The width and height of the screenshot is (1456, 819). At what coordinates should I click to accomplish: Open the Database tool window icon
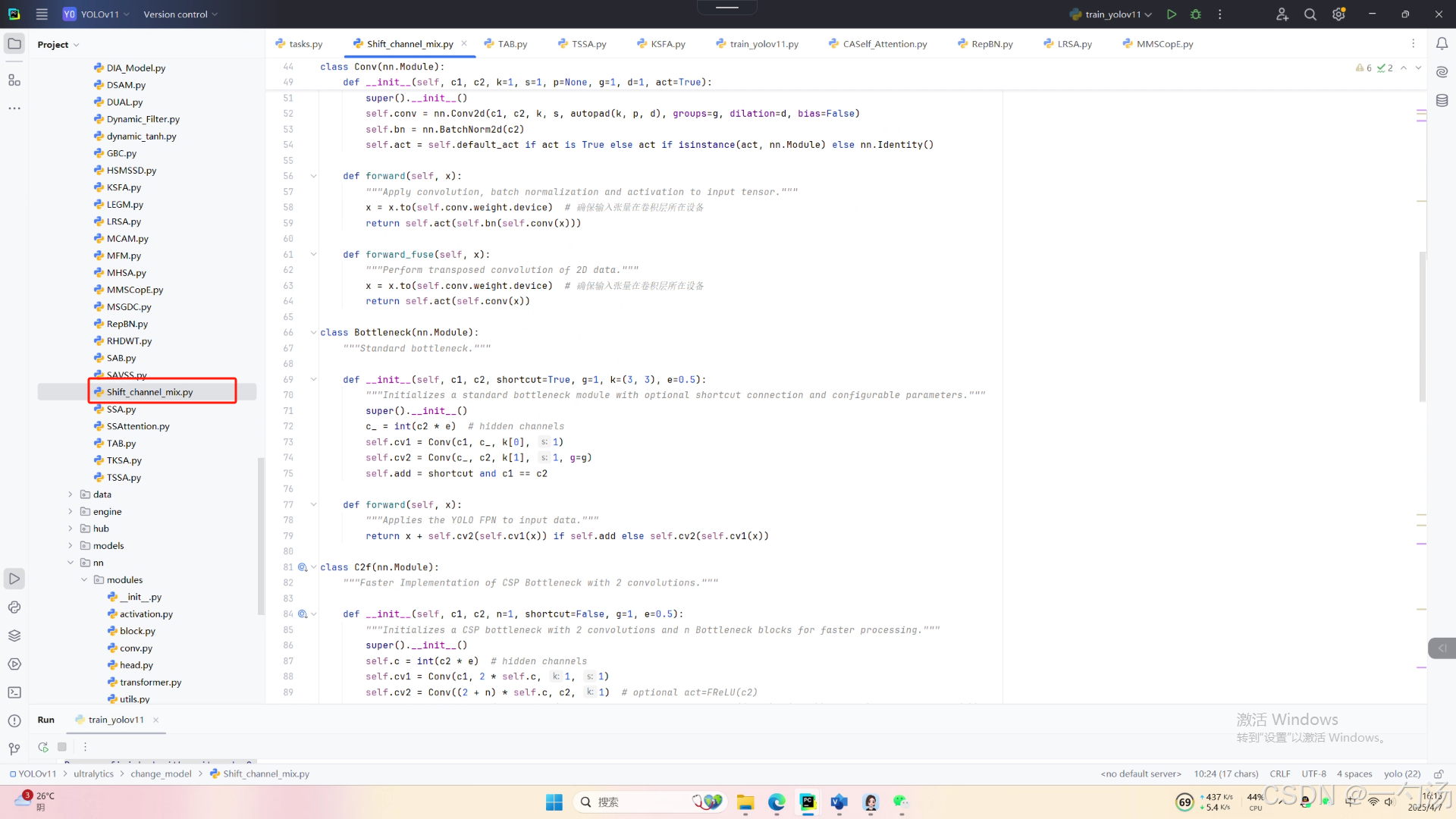coord(1442,100)
